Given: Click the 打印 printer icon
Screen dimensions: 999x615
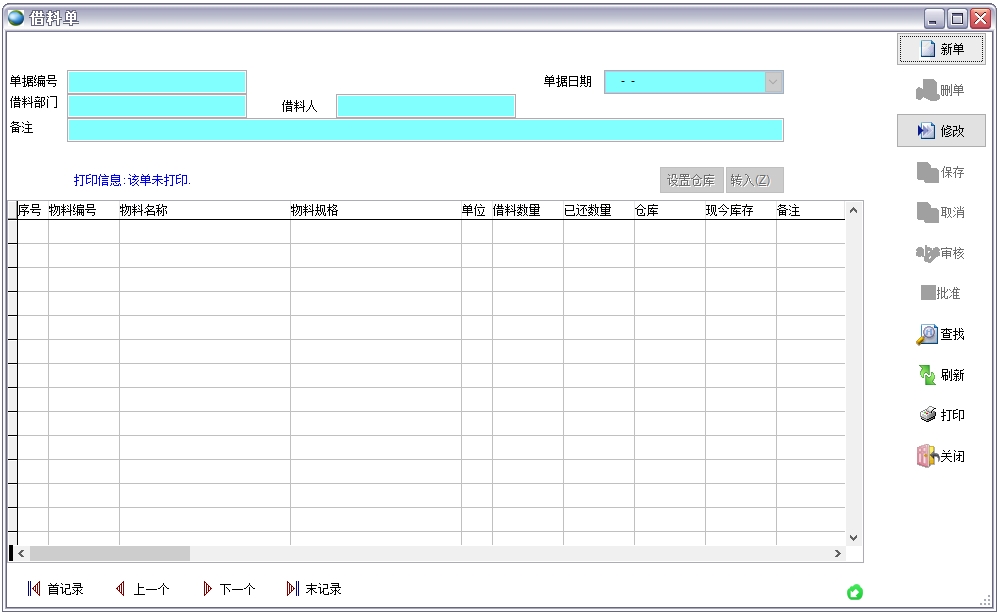Looking at the screenshot, I should tap(927, 415).
